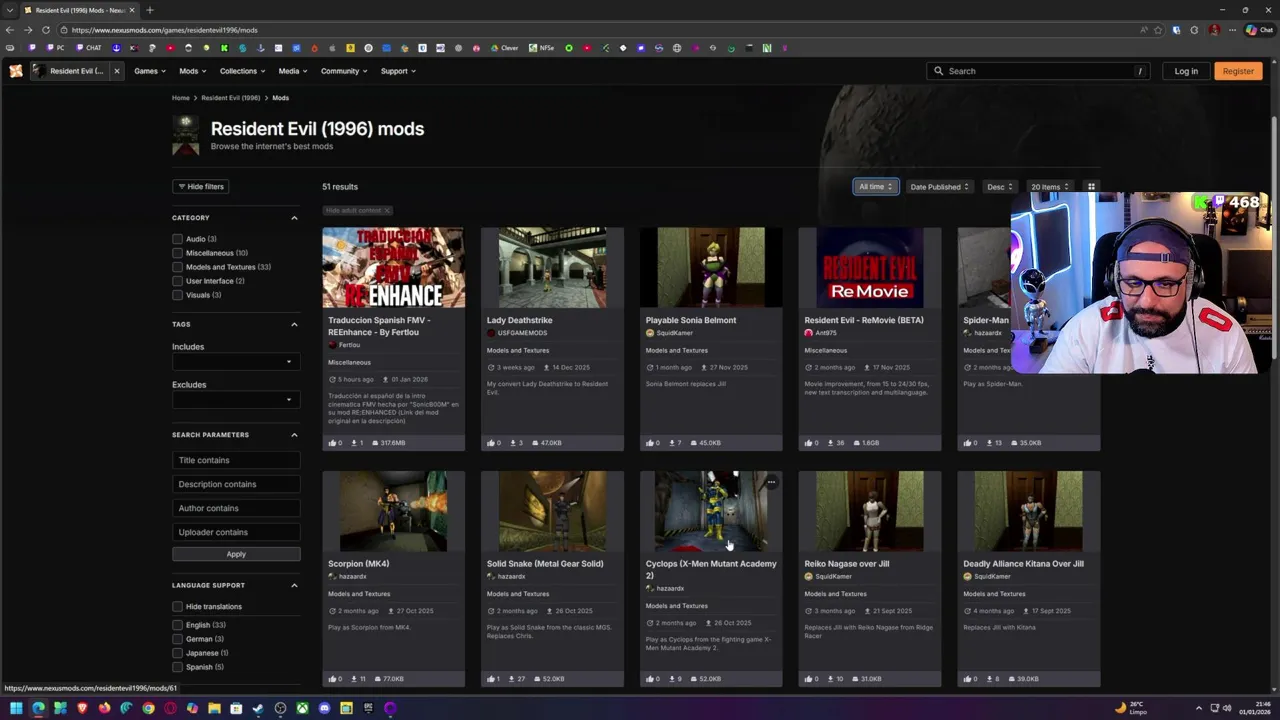
Task: Open the Clever bookmark
Action: point(505,48)
